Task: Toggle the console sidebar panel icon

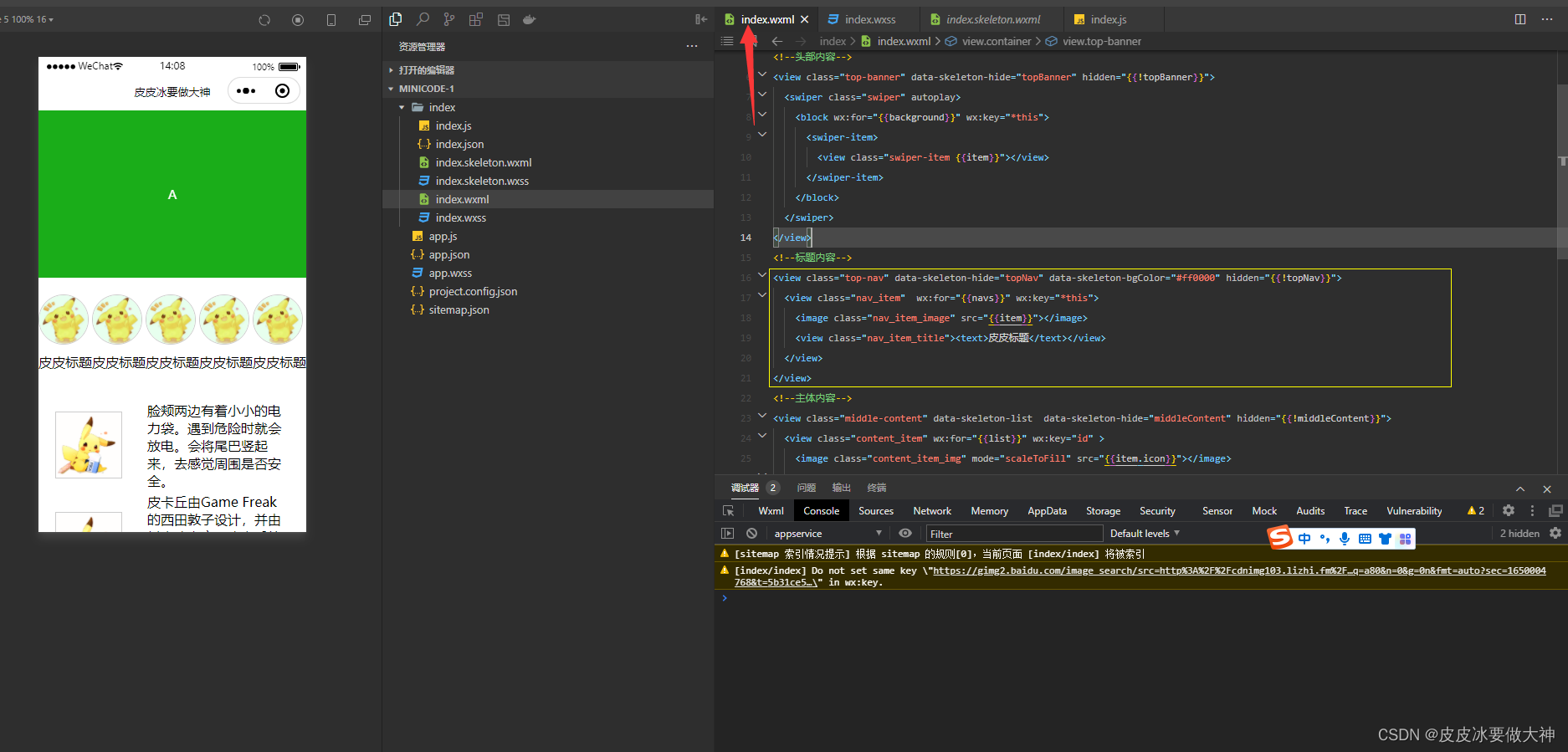Action: [727, 534]
